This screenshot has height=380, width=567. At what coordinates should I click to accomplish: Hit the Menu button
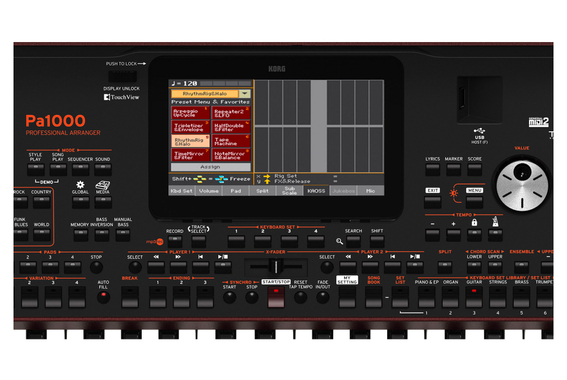point(474,202)
